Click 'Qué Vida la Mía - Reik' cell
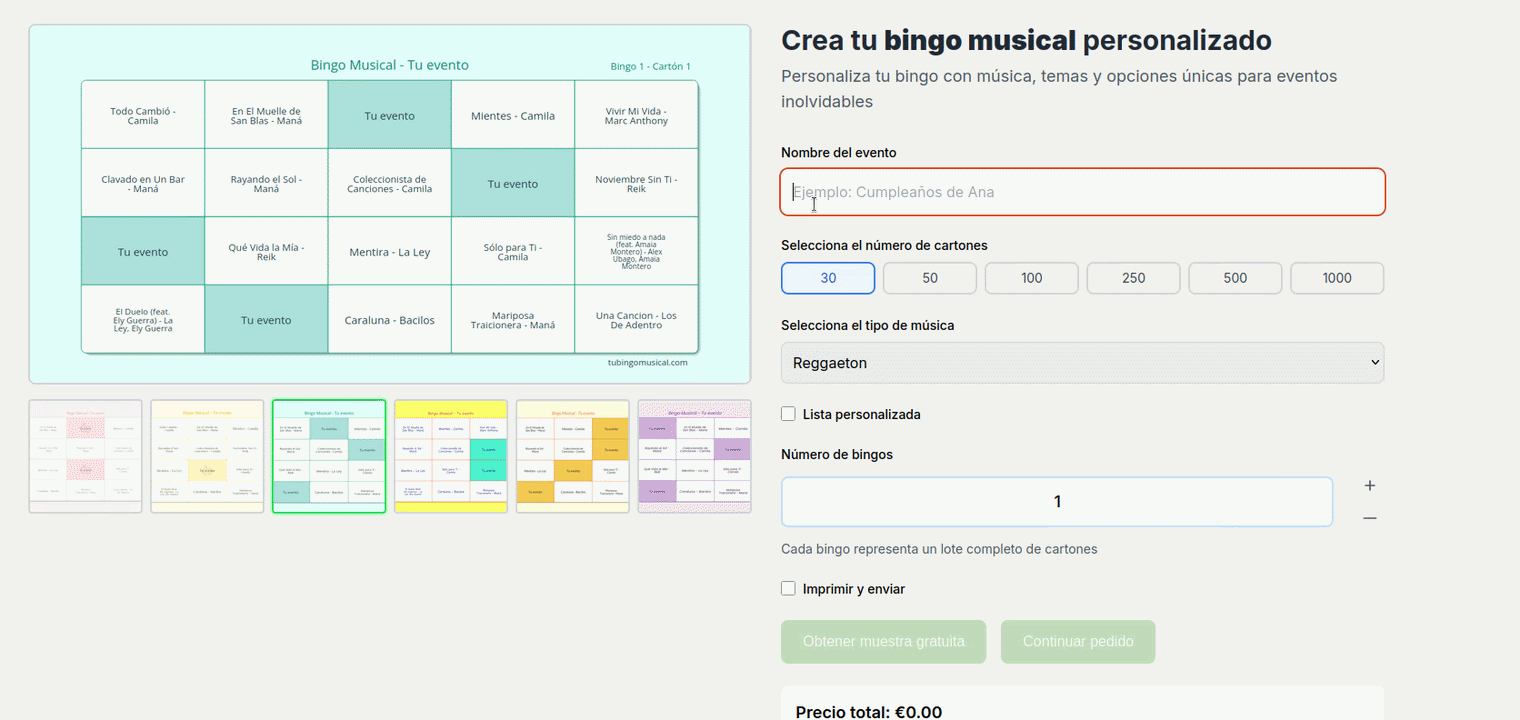 tap(266, 252)
